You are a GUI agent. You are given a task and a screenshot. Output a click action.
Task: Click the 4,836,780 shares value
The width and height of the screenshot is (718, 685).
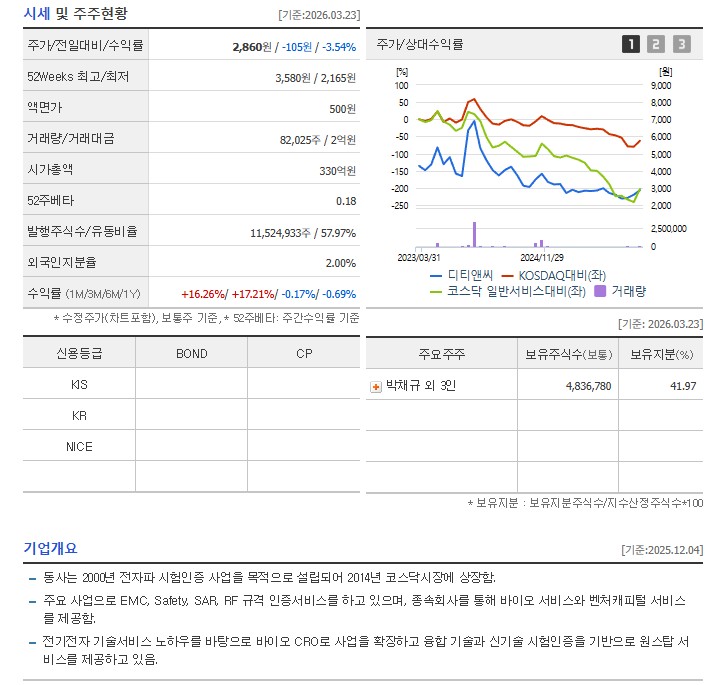tap(588, 386)
